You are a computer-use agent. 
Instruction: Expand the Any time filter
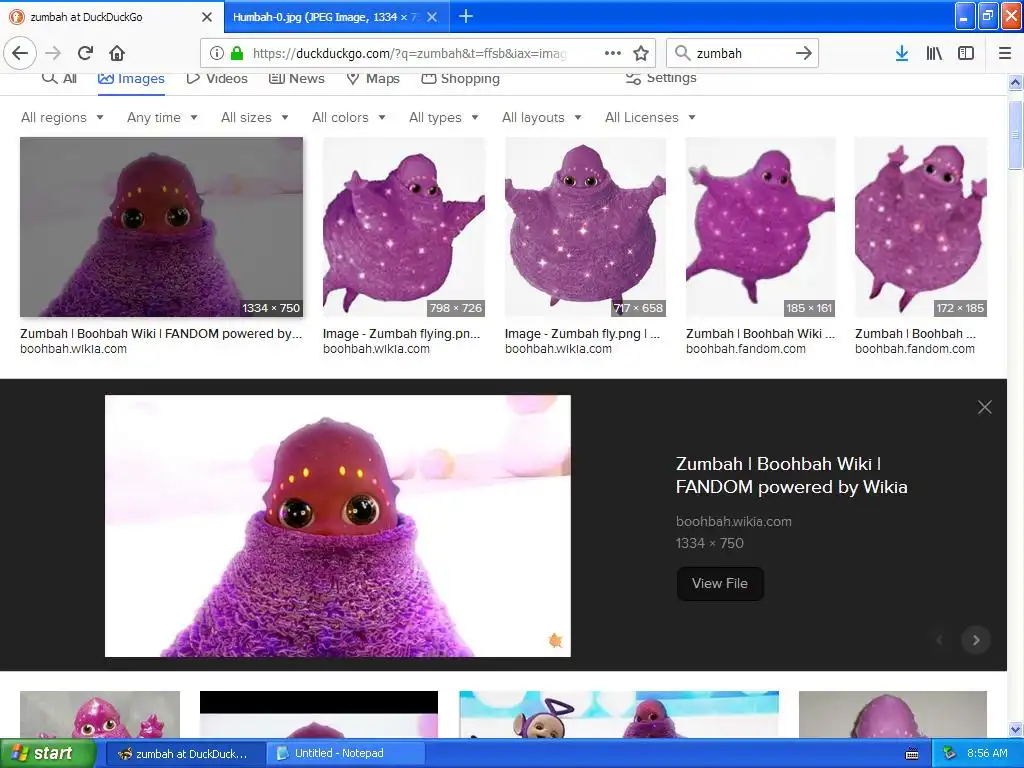pyautogui.click(x=162, y=118)
